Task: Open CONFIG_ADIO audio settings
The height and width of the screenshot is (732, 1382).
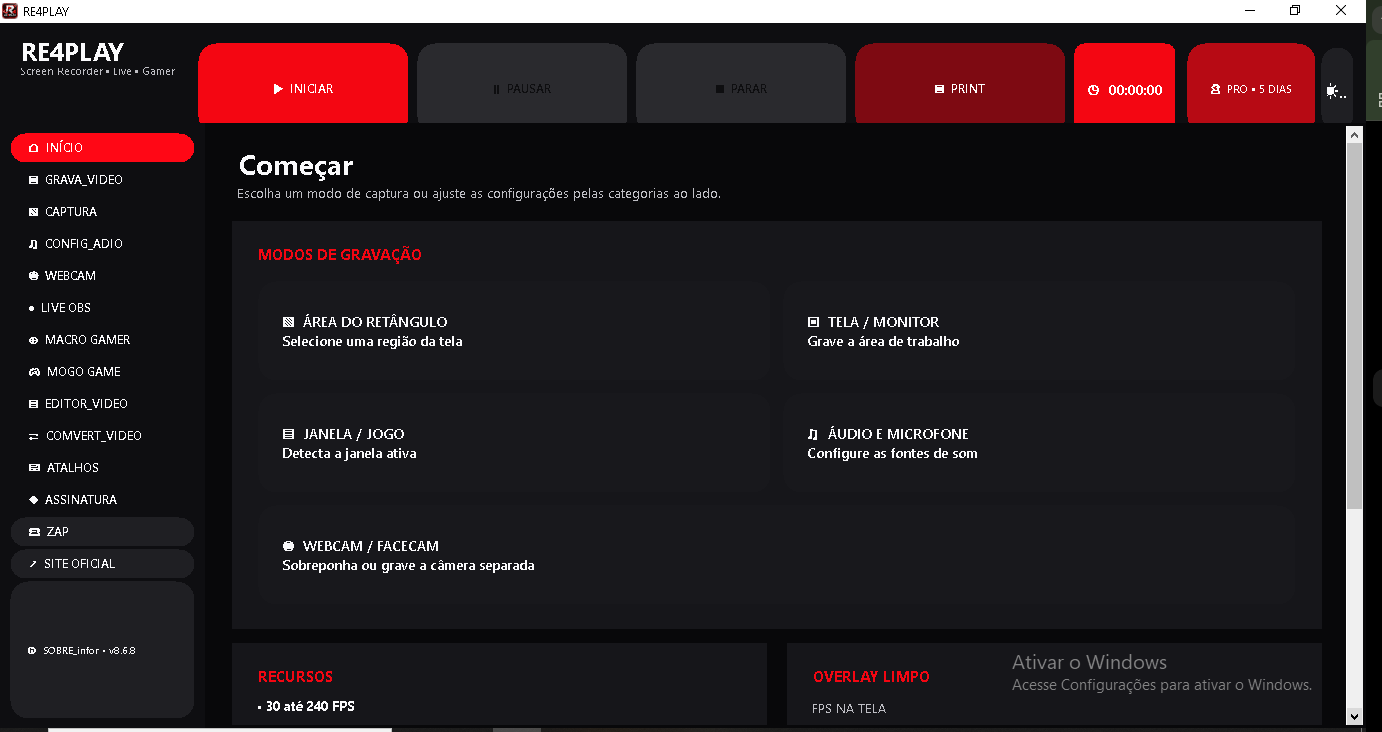Action: (102, 244)
